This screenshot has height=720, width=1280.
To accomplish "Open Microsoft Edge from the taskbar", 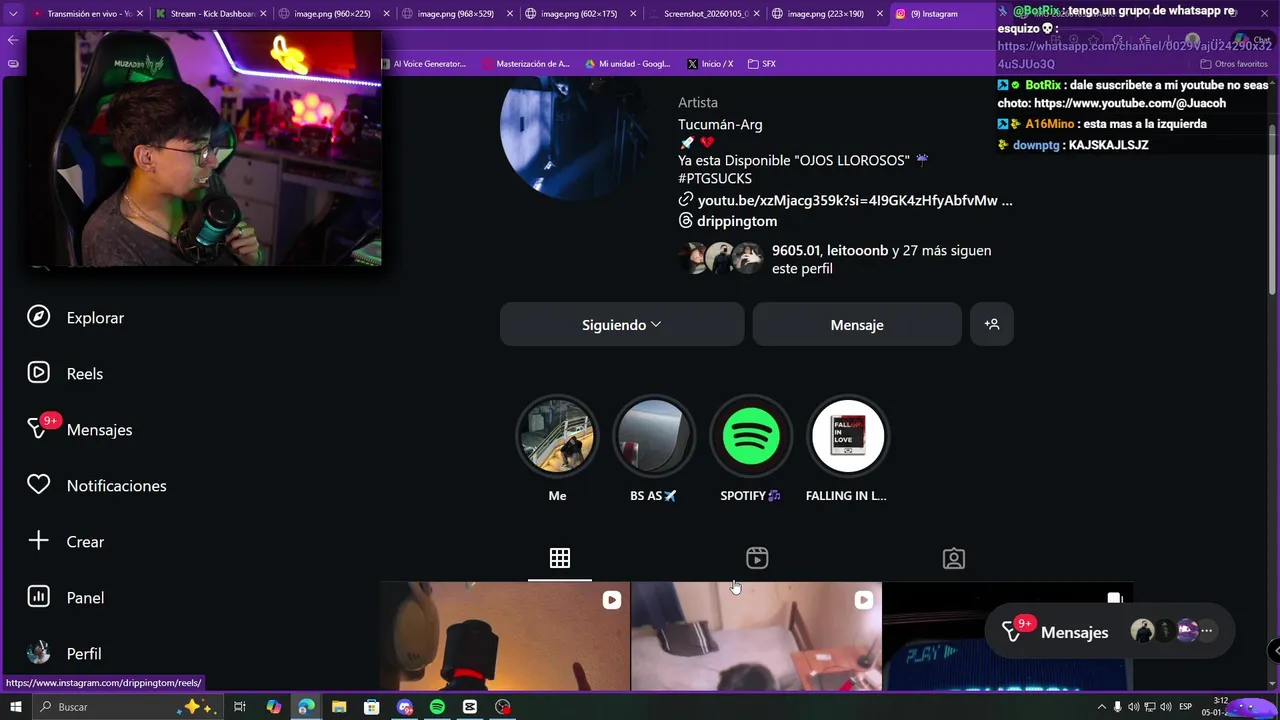I will point(306,707).
